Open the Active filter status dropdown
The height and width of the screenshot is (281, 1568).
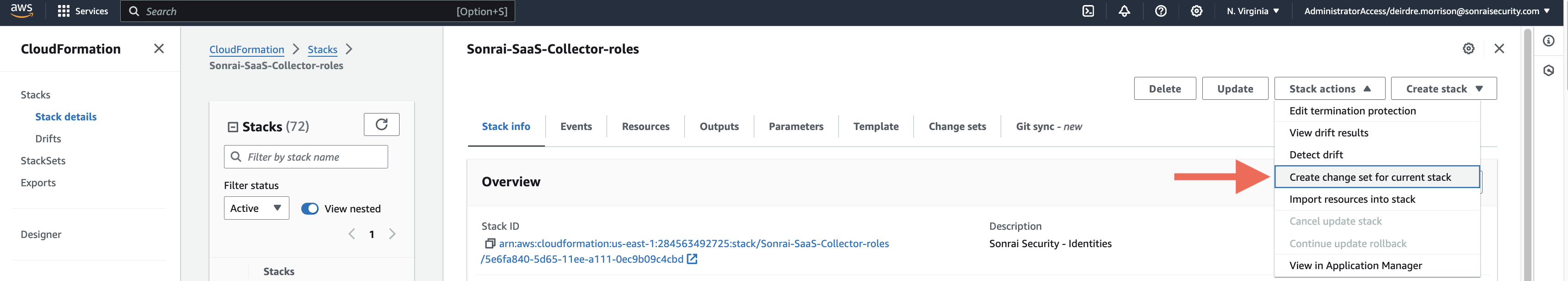256,208
